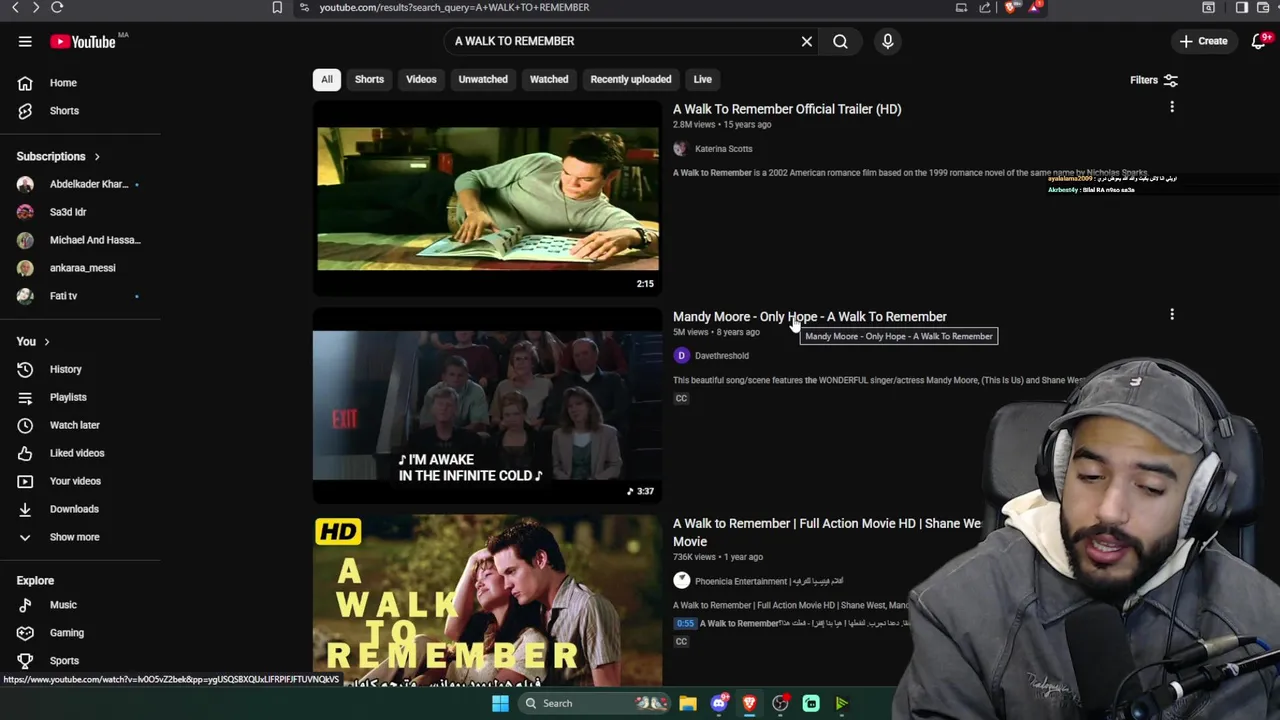The height and width of the screenshot is (720, 1280).
Task: Click the browser address bar URL
Action: (454, 7)
